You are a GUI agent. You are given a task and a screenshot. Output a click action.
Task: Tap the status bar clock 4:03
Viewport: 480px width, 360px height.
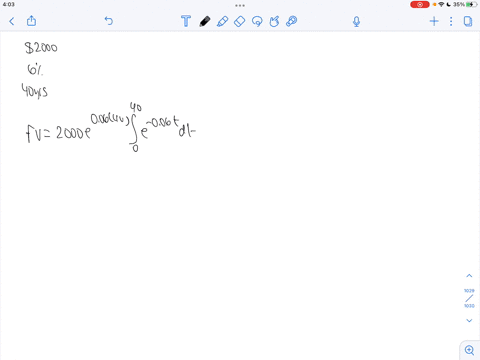tap(9, 4)
